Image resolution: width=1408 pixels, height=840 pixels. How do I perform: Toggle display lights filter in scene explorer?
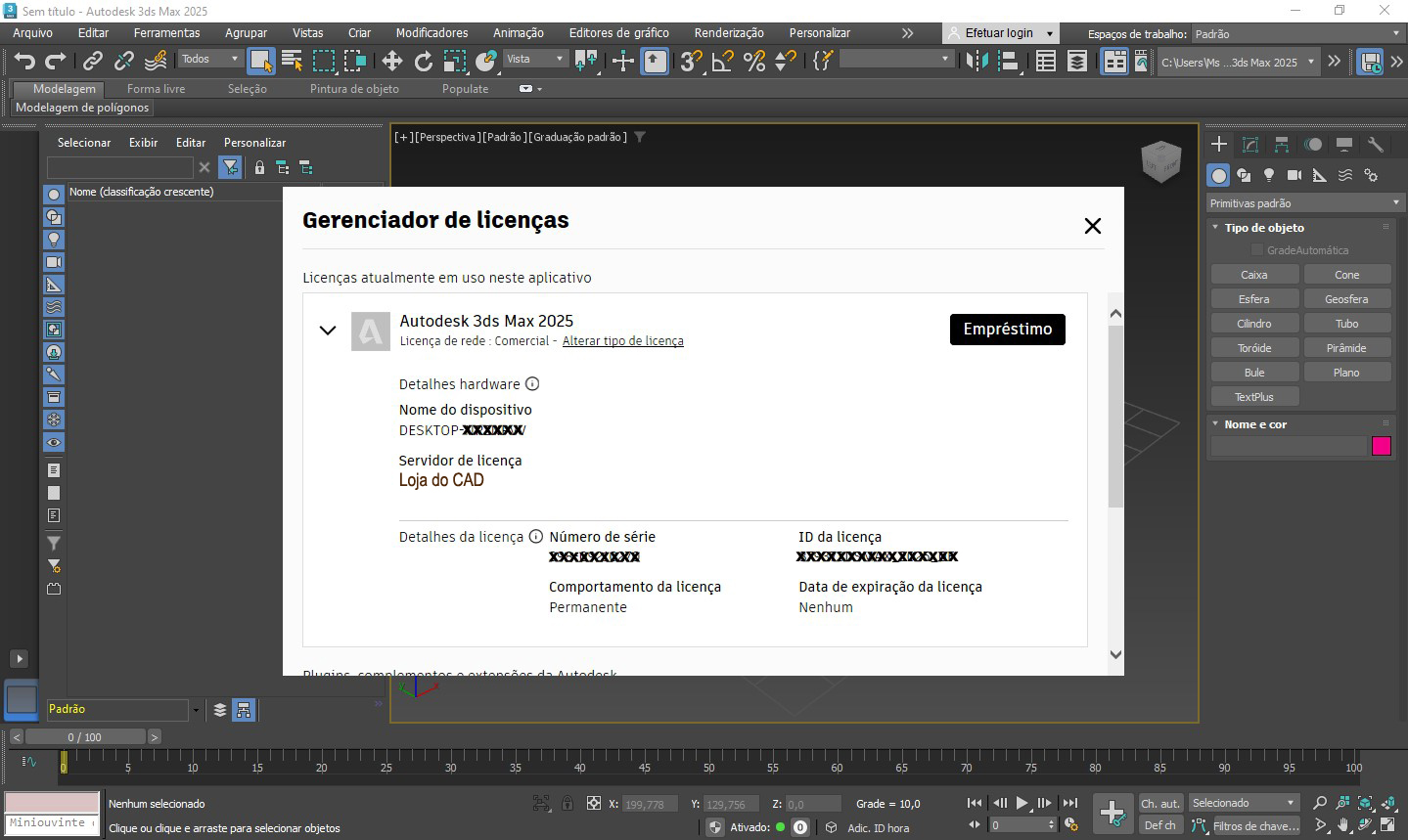point(54,239)
